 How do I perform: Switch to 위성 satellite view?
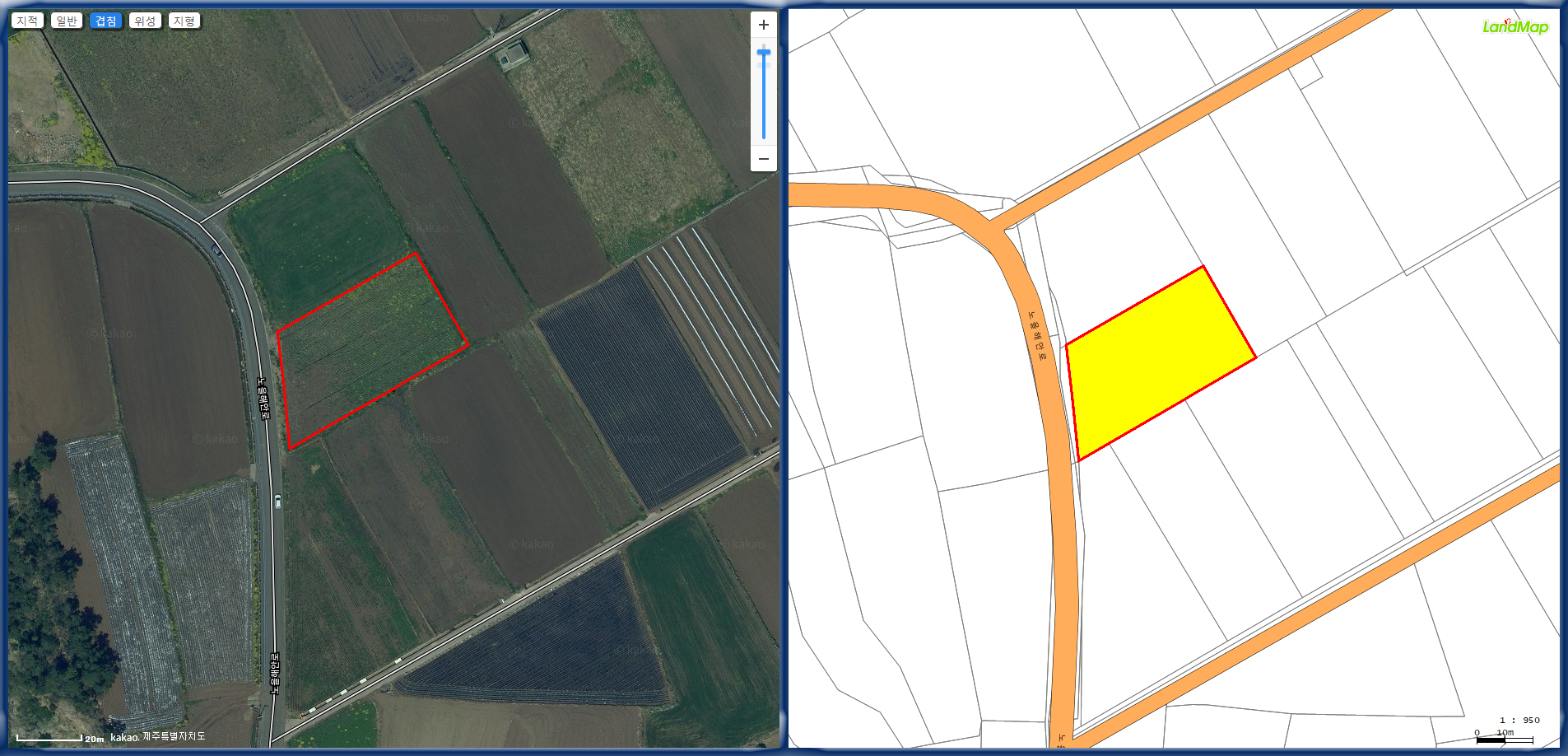(x=145, y=21)
